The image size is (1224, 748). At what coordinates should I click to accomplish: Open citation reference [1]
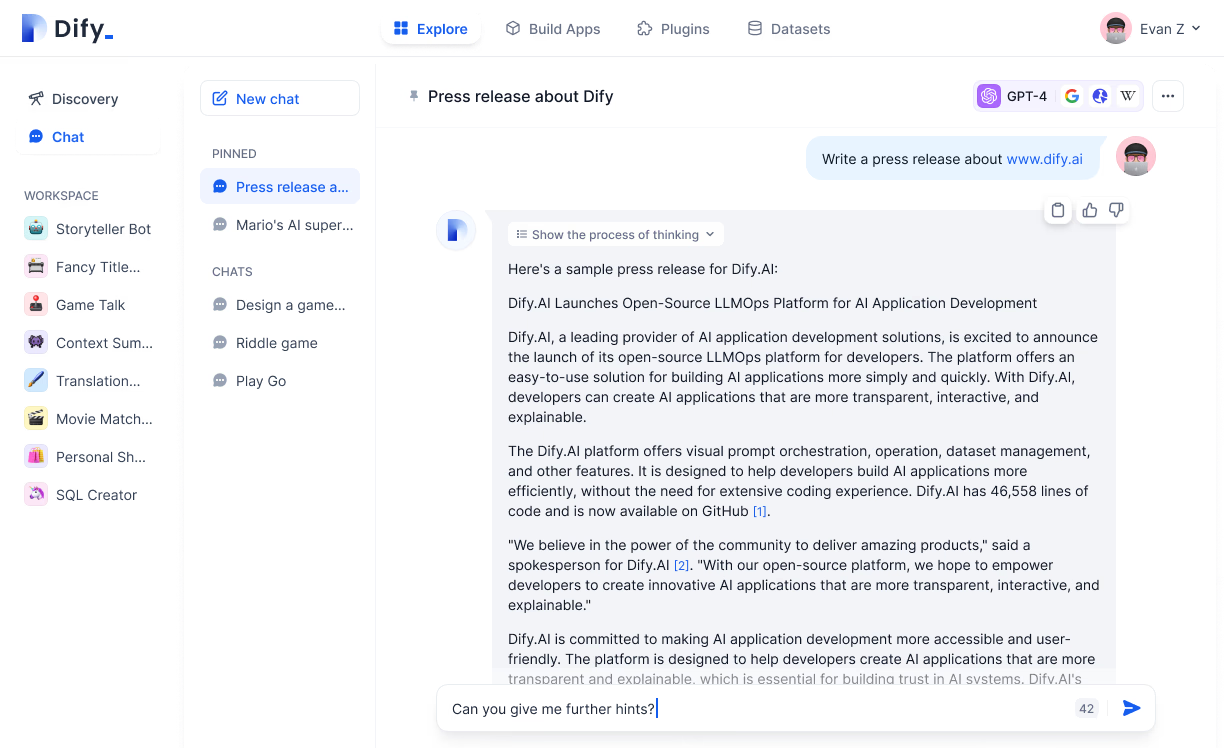point(760,511)
